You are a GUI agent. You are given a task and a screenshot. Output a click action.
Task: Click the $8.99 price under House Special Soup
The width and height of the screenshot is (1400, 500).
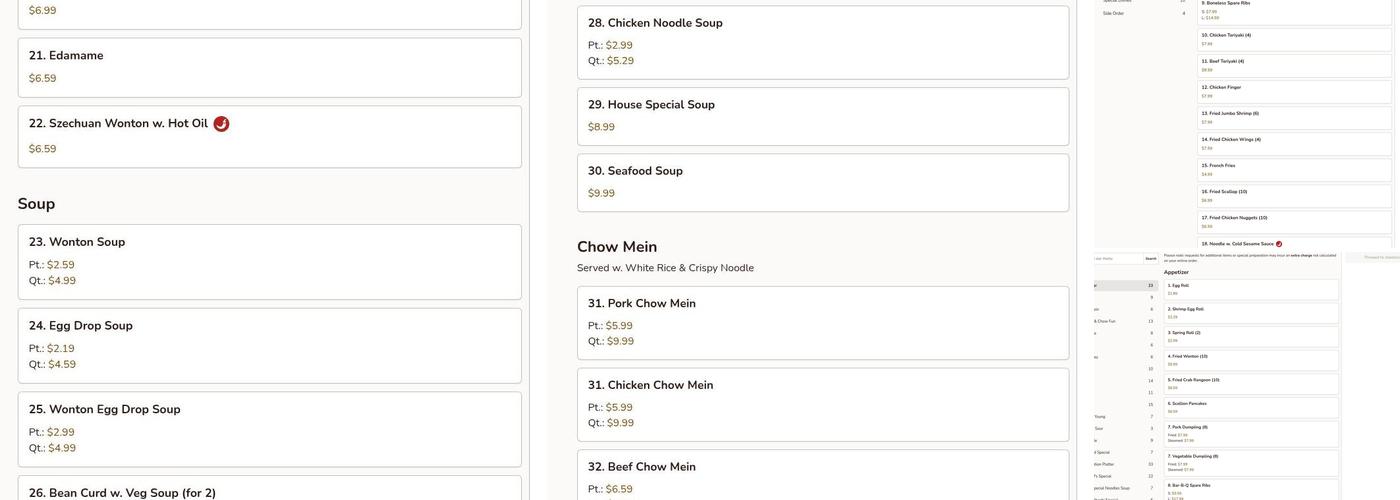(x=601, y=127)
